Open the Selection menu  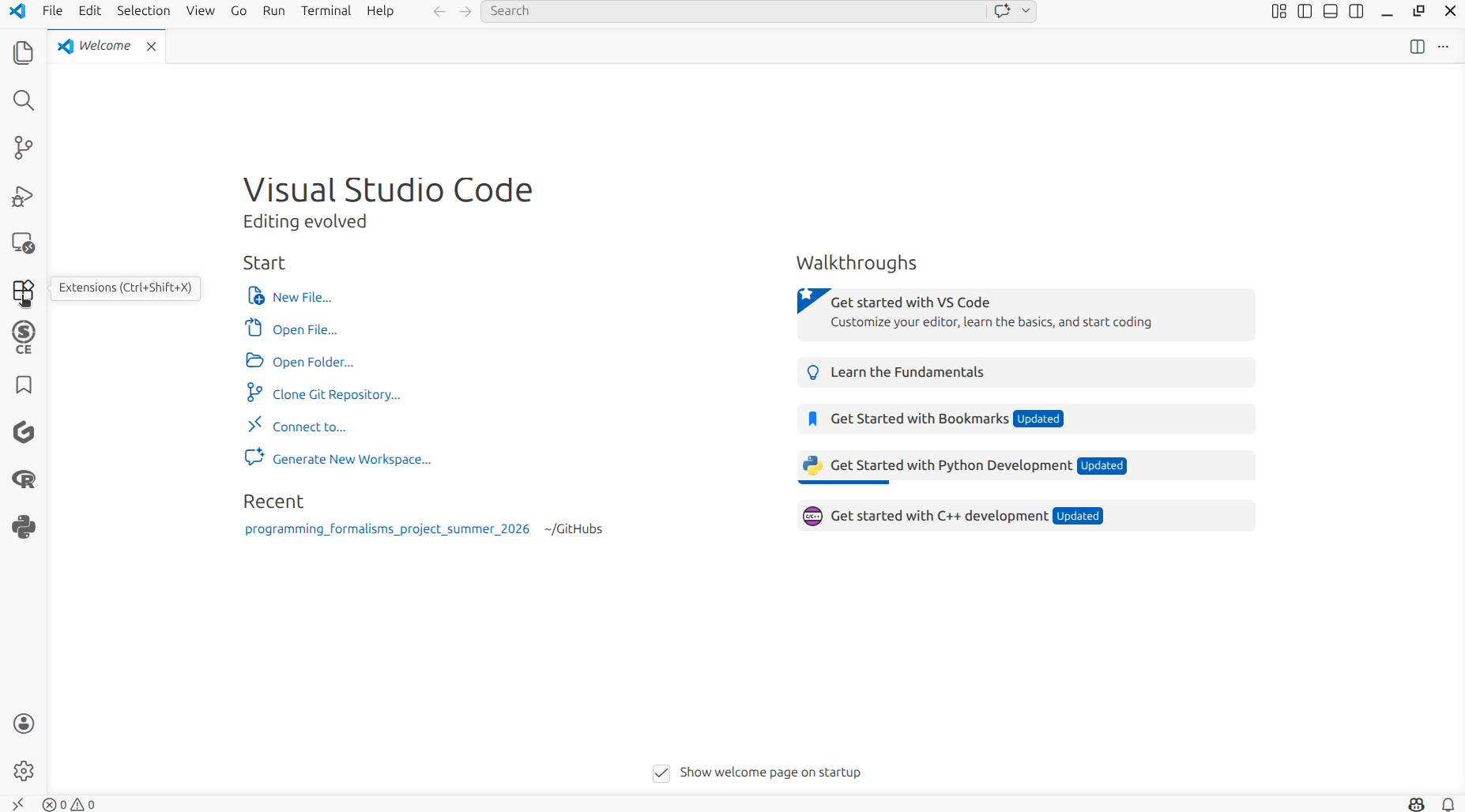(144, 11)
